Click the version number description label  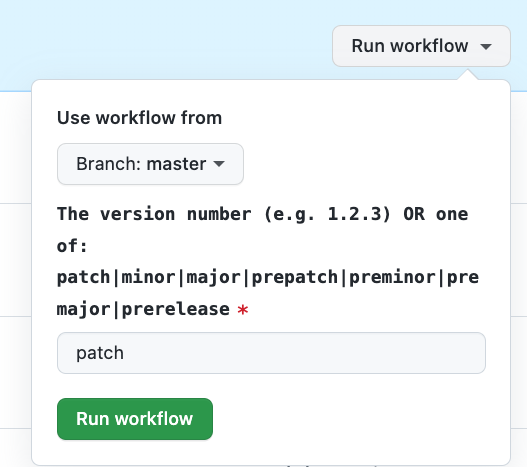coord(268,262)
